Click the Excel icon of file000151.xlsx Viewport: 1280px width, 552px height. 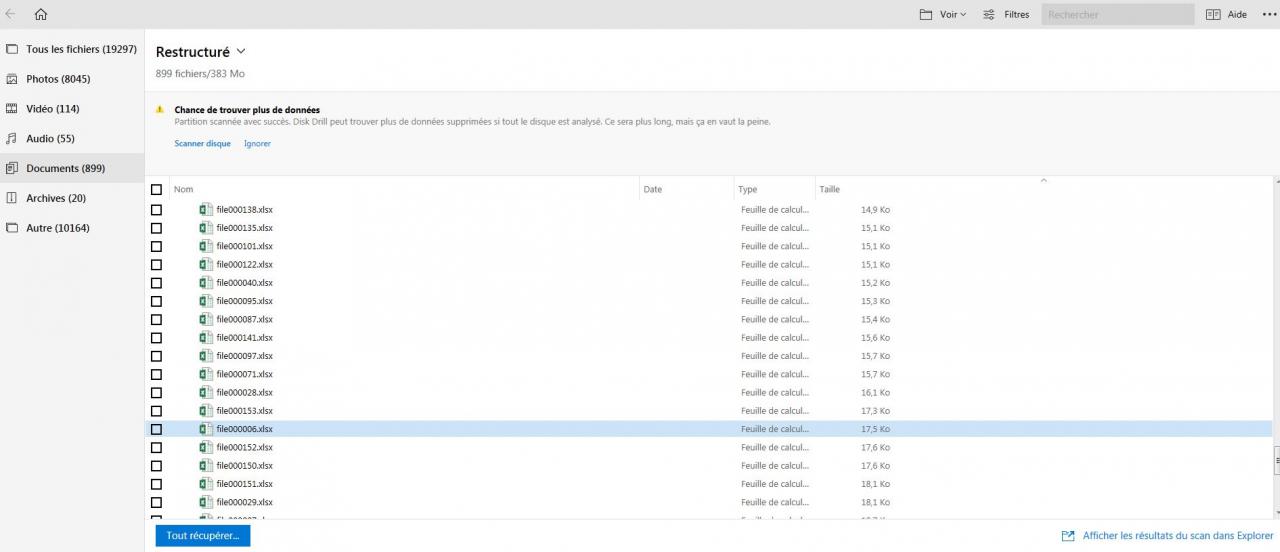(x=206, y=483)
